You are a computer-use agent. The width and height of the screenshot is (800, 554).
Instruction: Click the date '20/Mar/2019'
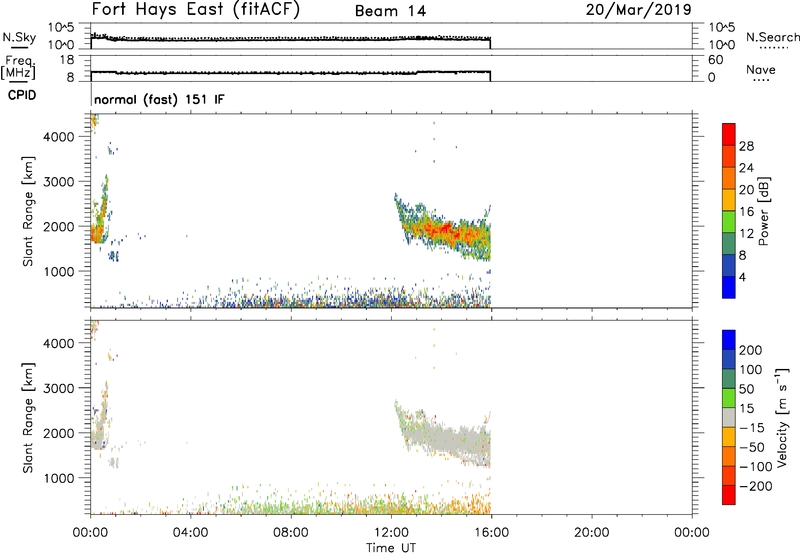pos(639,10)
